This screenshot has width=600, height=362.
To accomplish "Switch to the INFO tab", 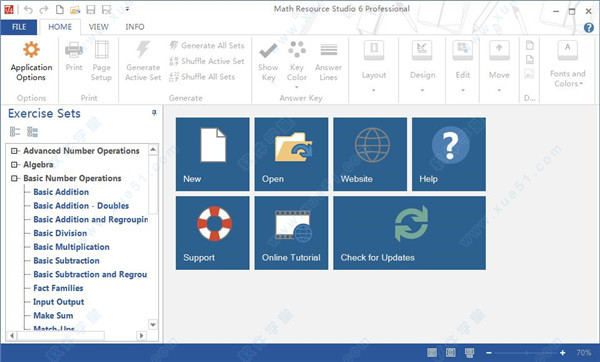I will 135,27.
